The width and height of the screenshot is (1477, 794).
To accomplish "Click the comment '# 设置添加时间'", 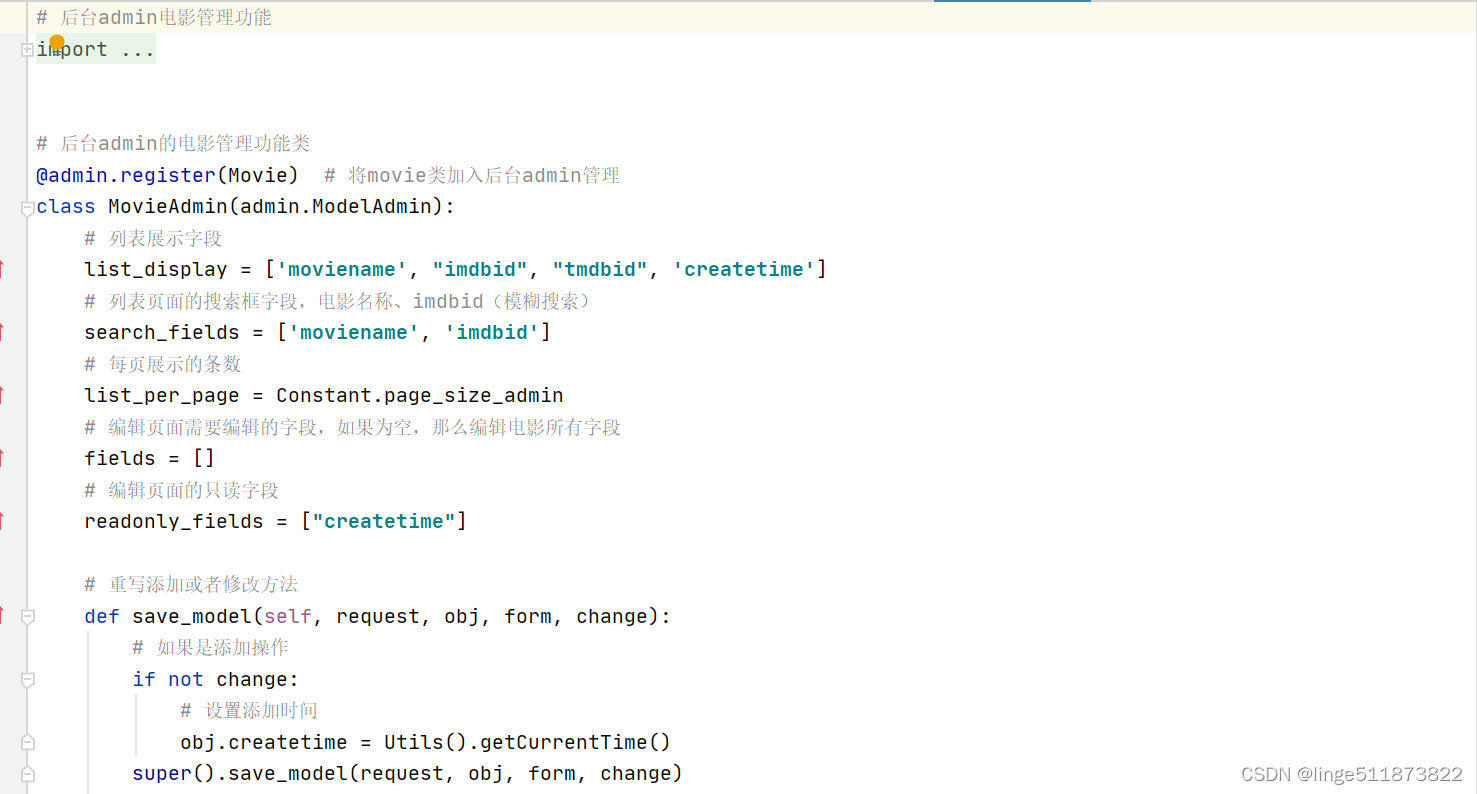I will 249,710.
